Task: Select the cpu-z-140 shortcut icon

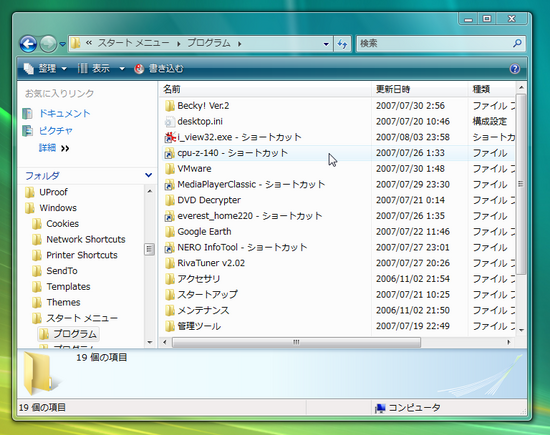Action: [170, 153]
